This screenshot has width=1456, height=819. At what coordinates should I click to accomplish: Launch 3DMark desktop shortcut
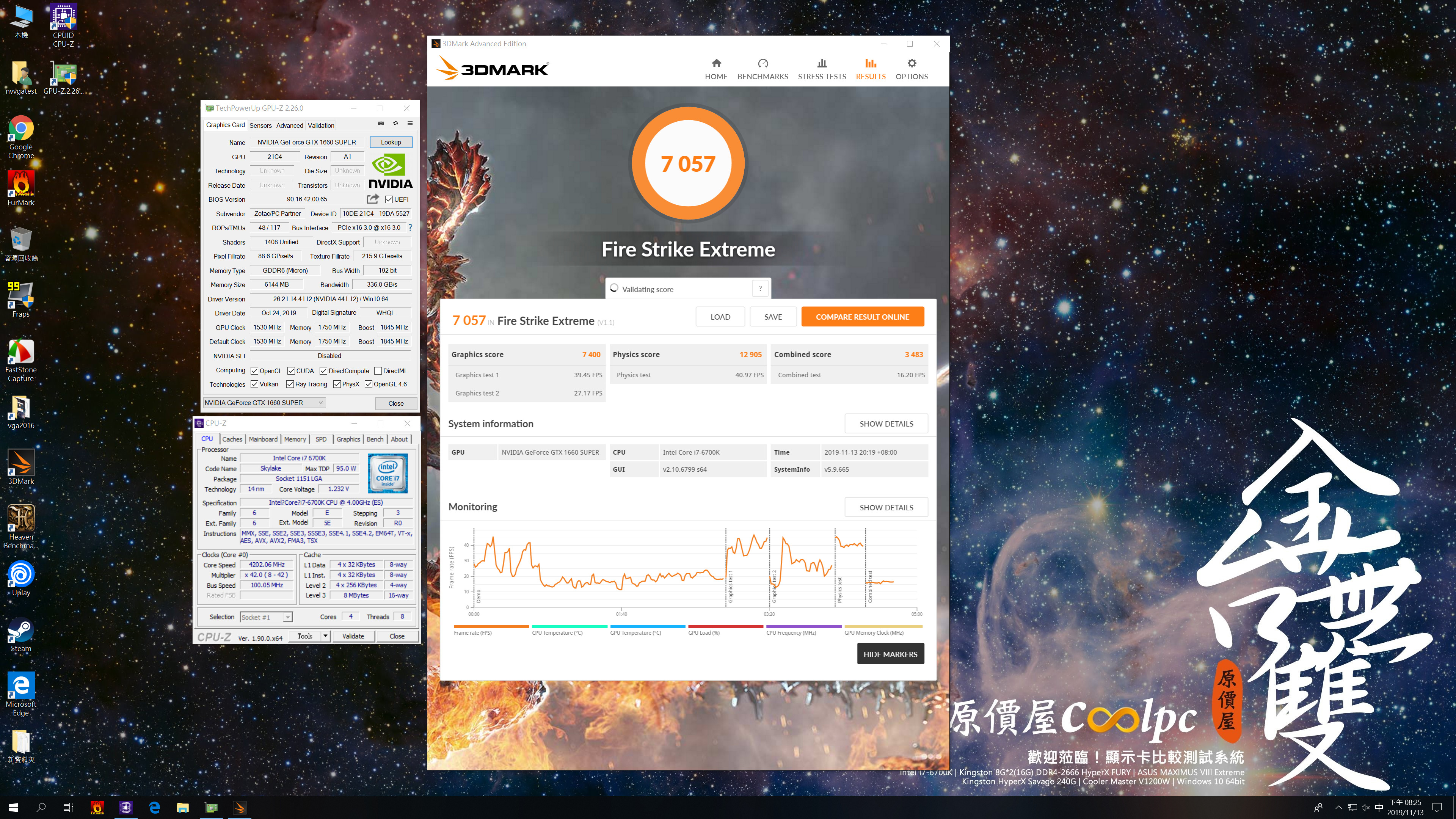(21, 468)
